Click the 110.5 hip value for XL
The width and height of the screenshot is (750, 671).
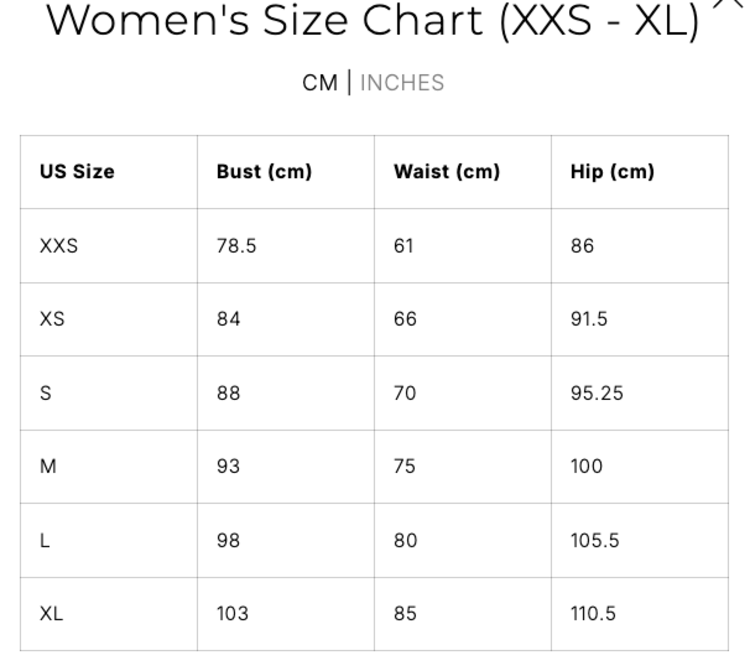click(593, 613)
